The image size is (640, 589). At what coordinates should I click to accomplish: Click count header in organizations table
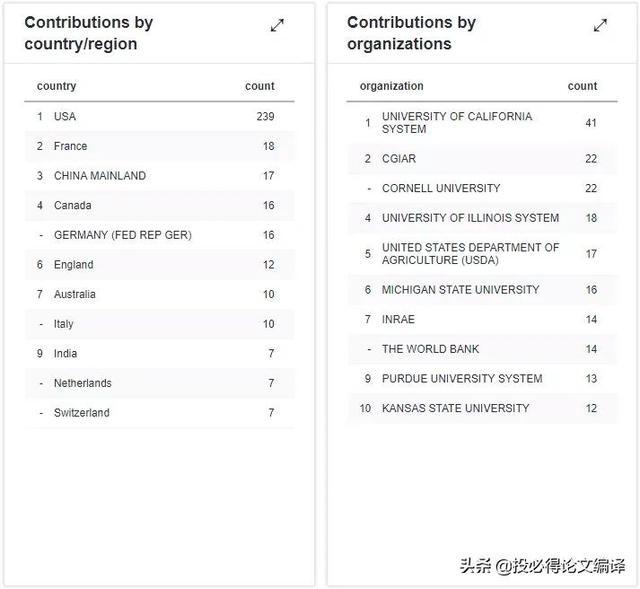pyautogui.click(x=582, y=86)
